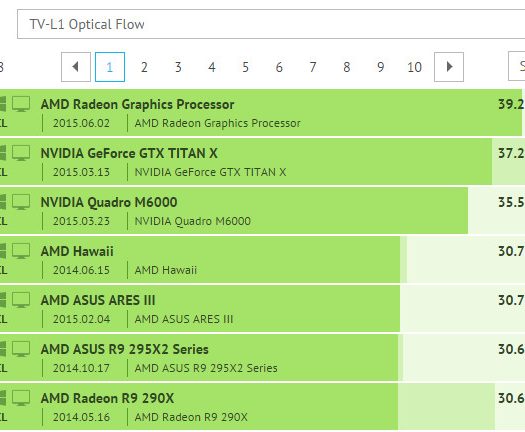This screenshot has width=525, height=432.
Task: Jump to results page 10
Action: point(414,67)
